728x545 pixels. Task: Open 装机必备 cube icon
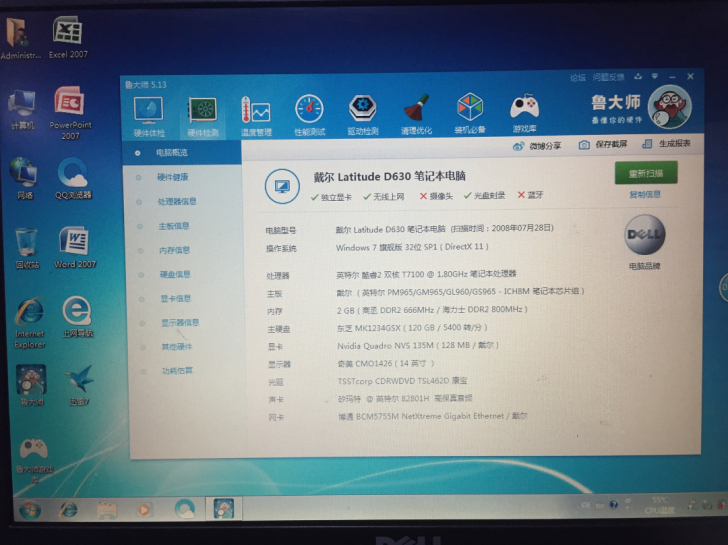tap(470, 113)
